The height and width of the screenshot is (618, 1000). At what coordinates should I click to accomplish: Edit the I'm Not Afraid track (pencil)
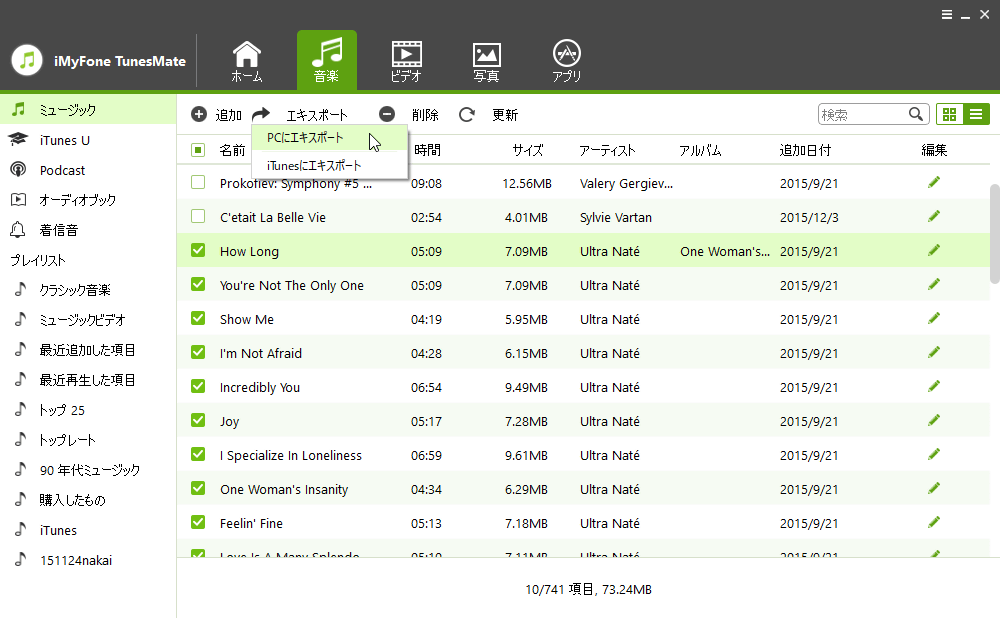pyautogui.click(x=934, y=352)
